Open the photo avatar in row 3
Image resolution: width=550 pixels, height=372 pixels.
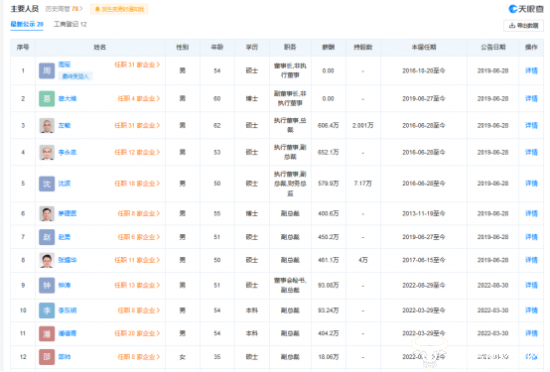[47, 126]
